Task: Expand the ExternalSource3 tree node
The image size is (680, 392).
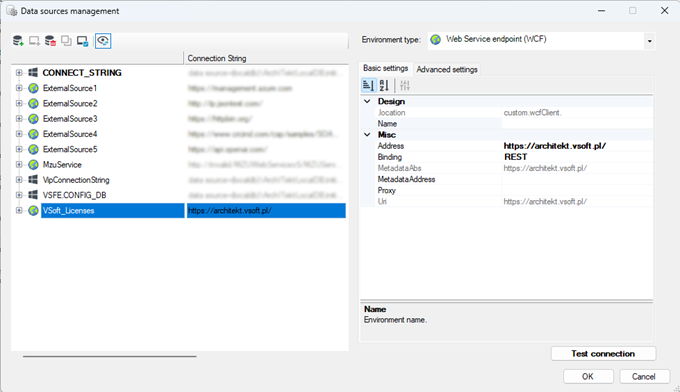Action: [19, 118]
